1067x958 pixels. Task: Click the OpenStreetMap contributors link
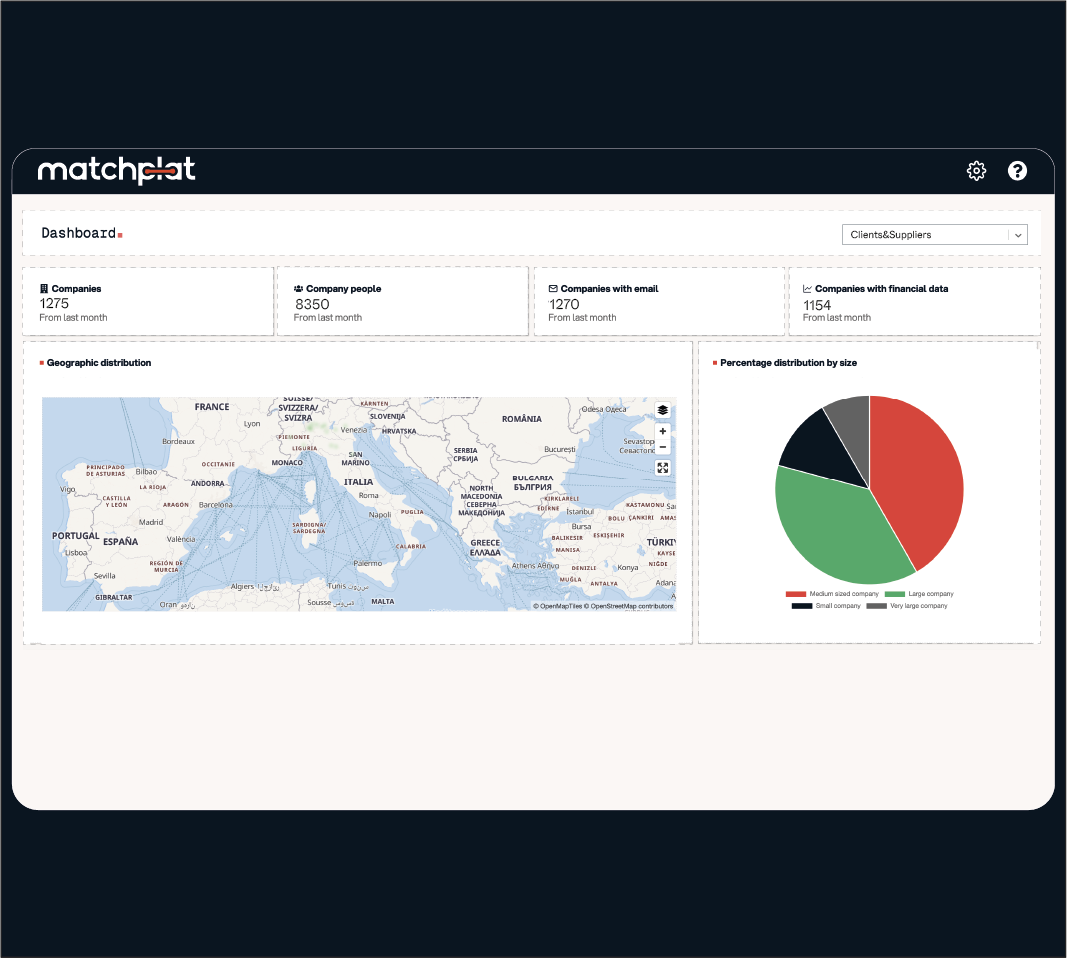tap(631, 606)
